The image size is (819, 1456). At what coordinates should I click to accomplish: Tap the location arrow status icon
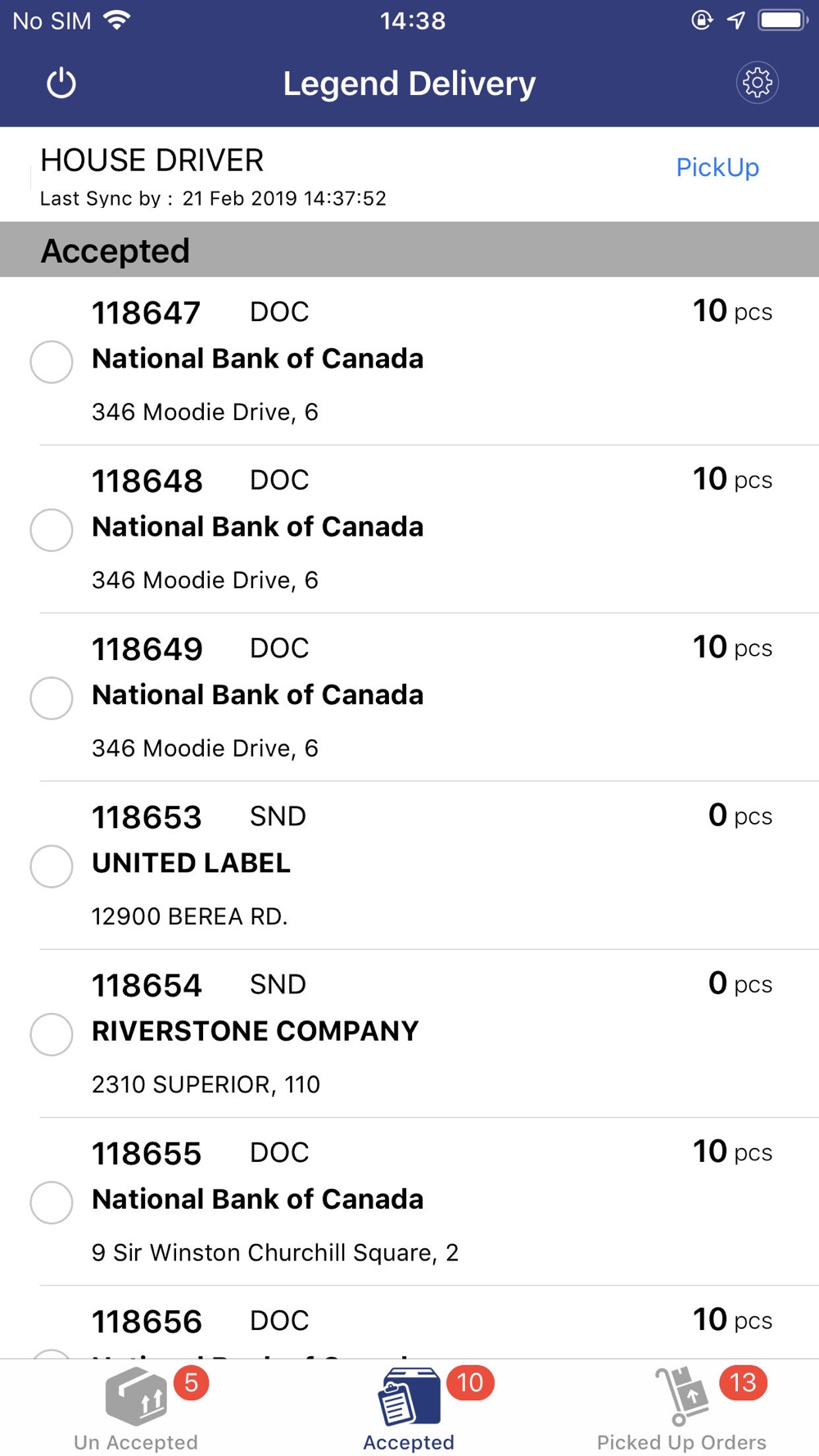(x=736, y=20)
